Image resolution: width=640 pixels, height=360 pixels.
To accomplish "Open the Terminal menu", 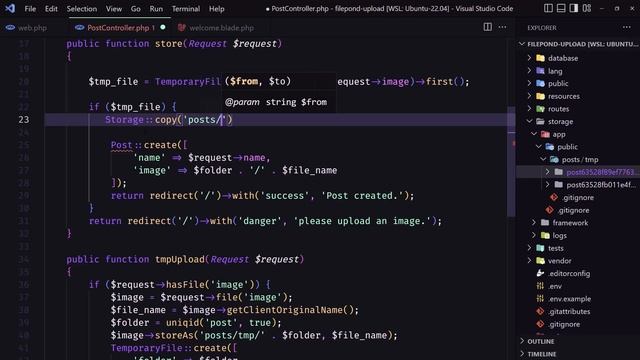I will 186,9.
